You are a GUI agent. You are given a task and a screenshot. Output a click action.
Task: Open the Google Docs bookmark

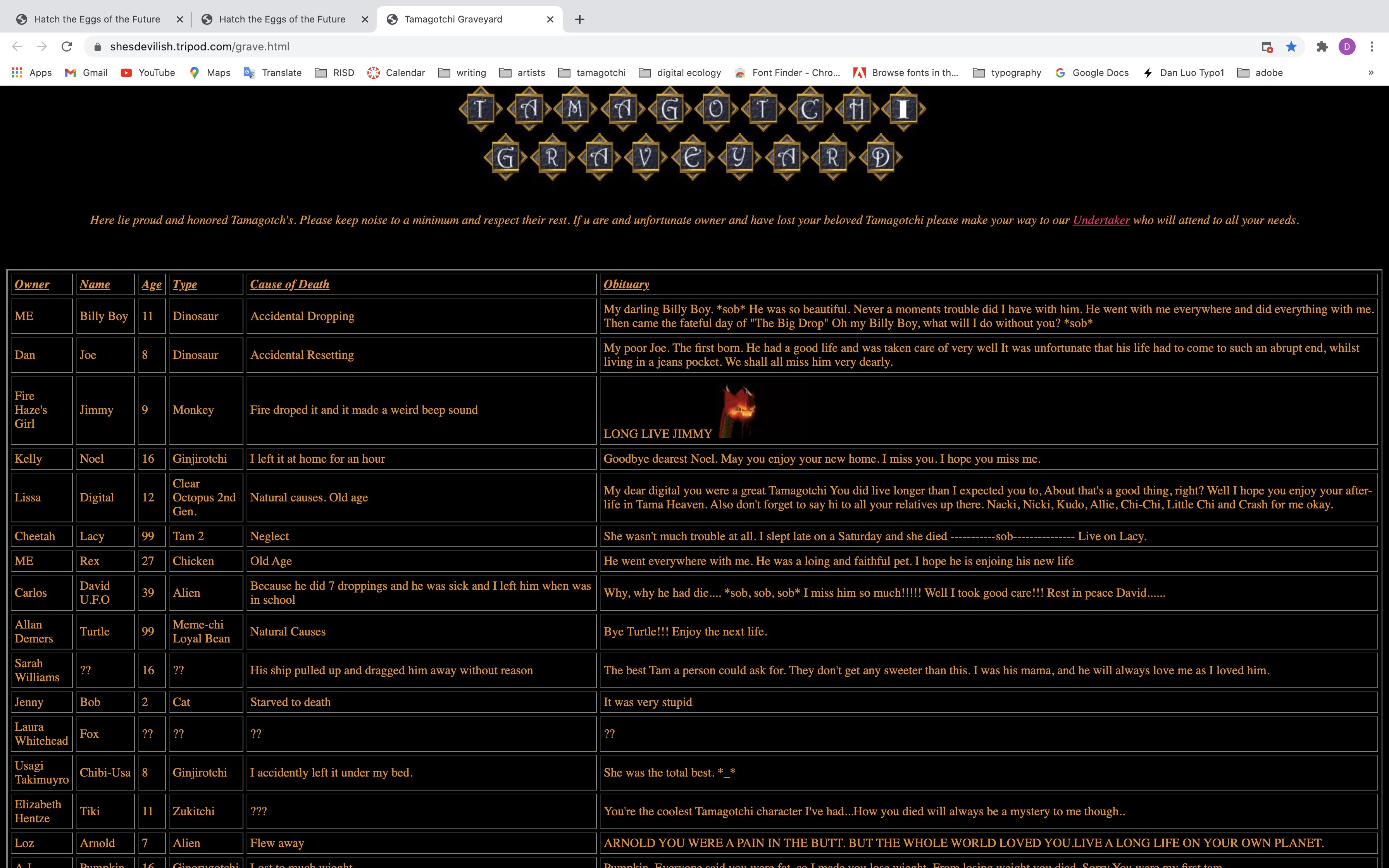tap(1092, 73)
